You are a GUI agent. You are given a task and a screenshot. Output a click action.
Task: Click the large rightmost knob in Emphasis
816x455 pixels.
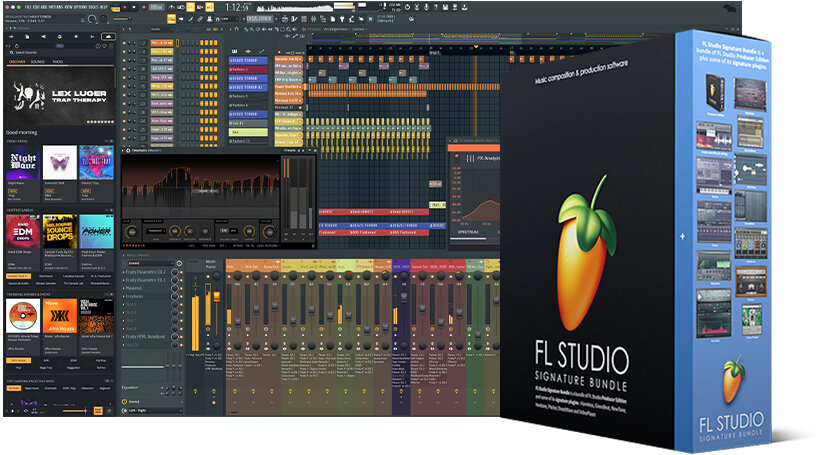pyautogui.click(x=270, y=232)
